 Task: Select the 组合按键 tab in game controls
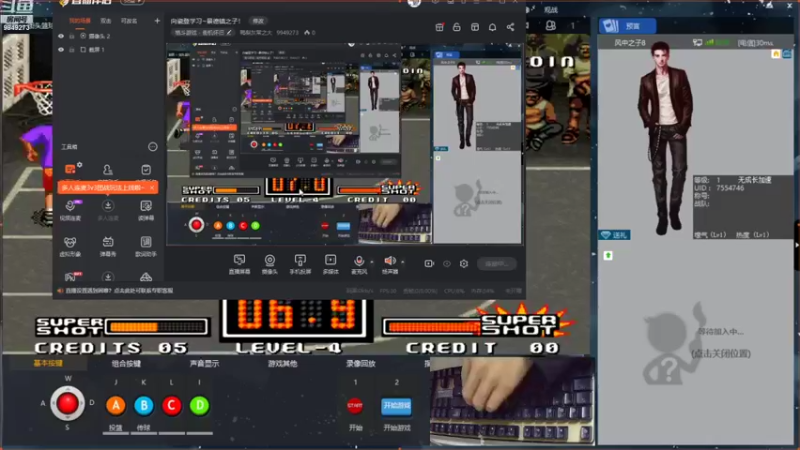pyautogui.click(x=126, y=363)
